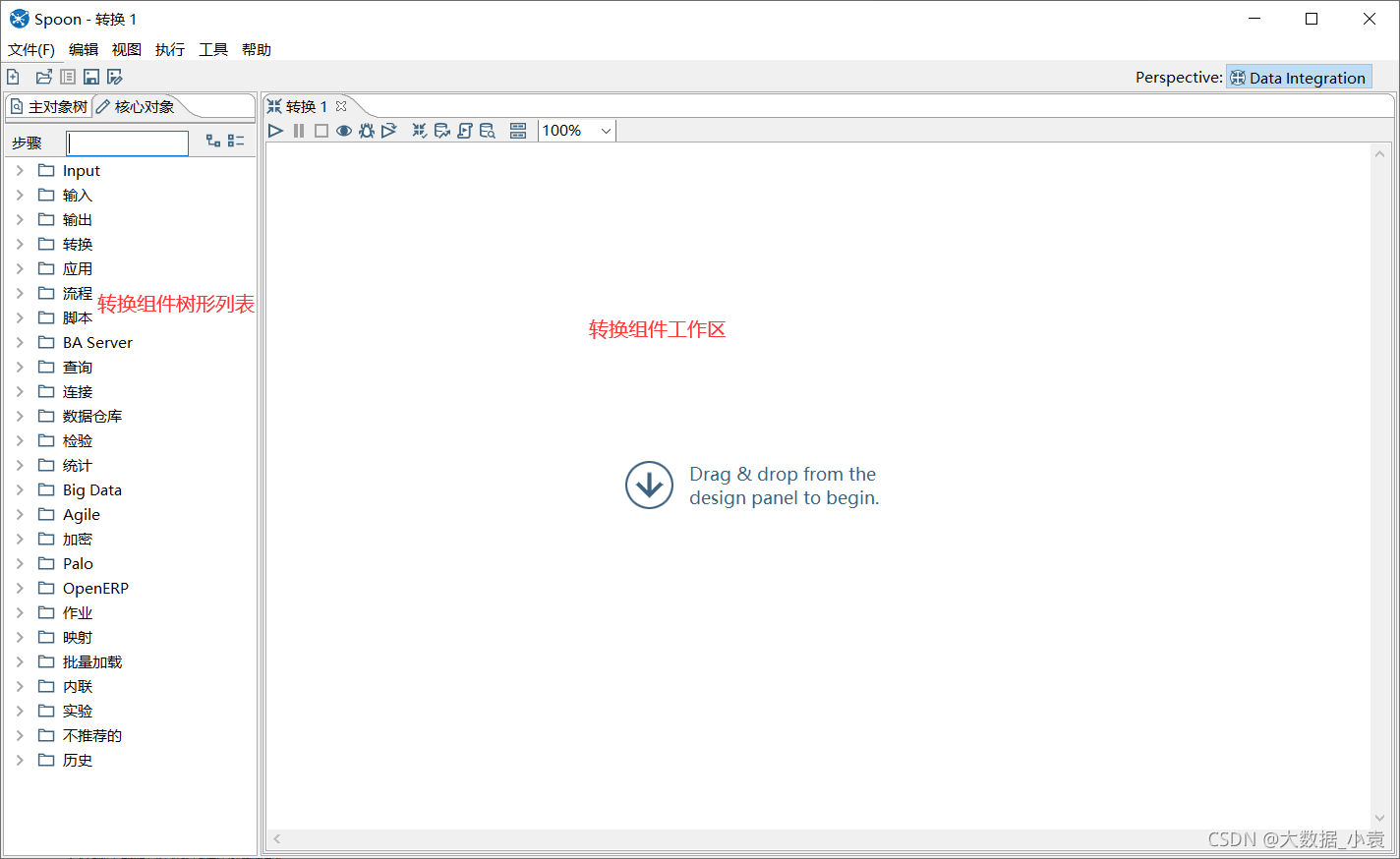Screen dimensions: 1400x859
Task: Maximize the Spoon window
Action: coord(1312,19)
